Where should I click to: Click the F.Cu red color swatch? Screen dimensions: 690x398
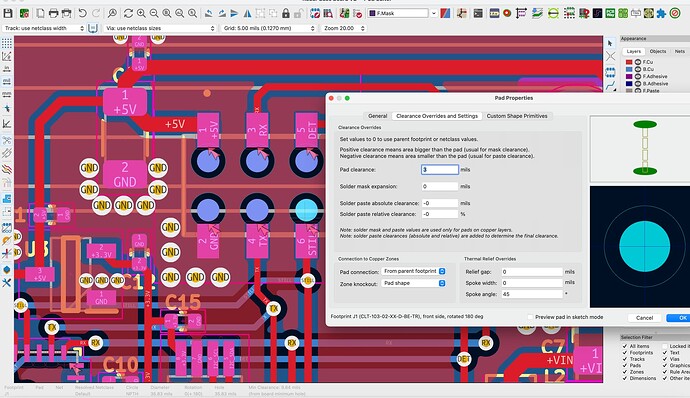pos(629,62)
